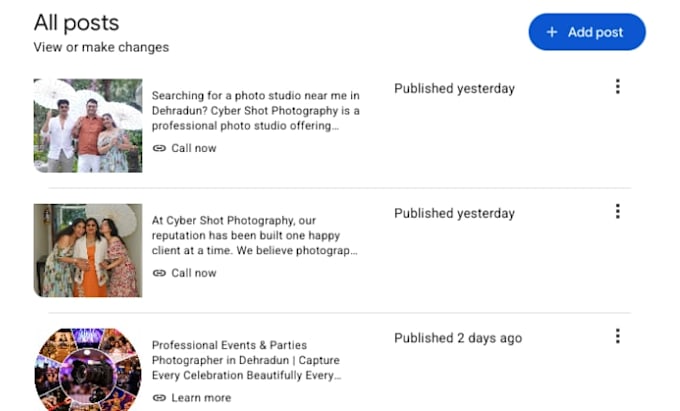Click the Add post button
680x411 pixels.
point(587,32)
